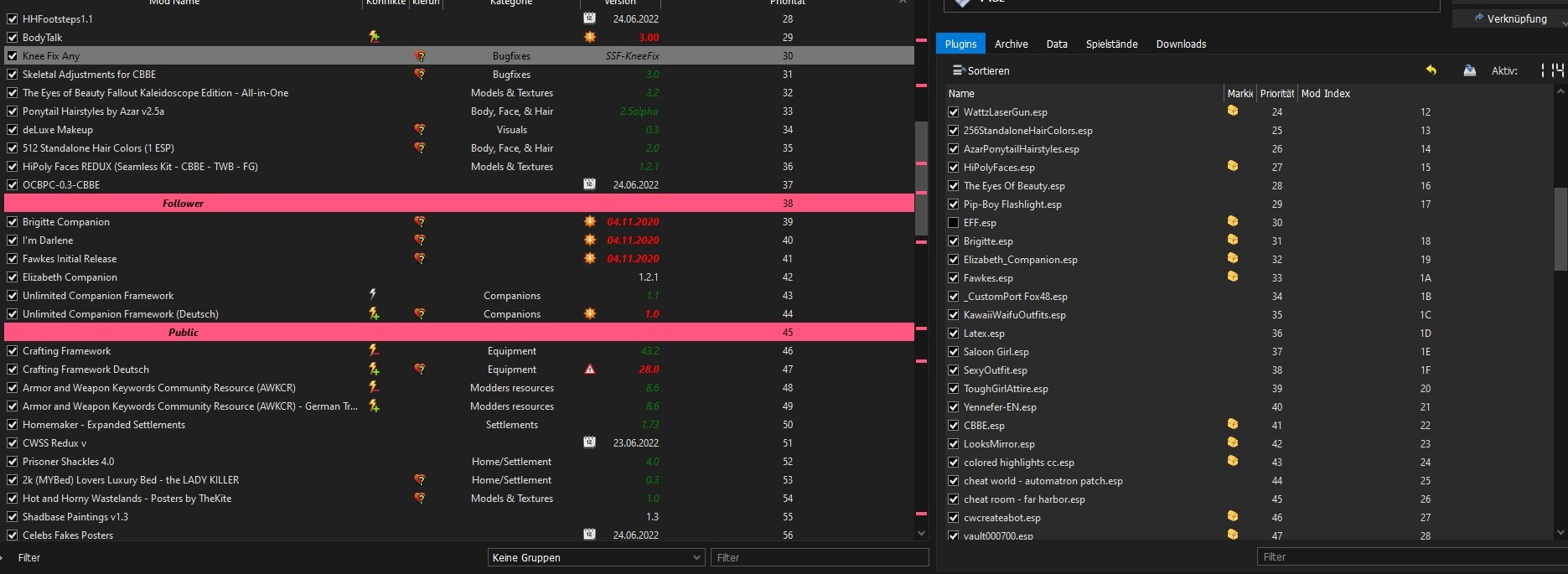Click the Sortieren button to sort plugins

click(981, 71)
